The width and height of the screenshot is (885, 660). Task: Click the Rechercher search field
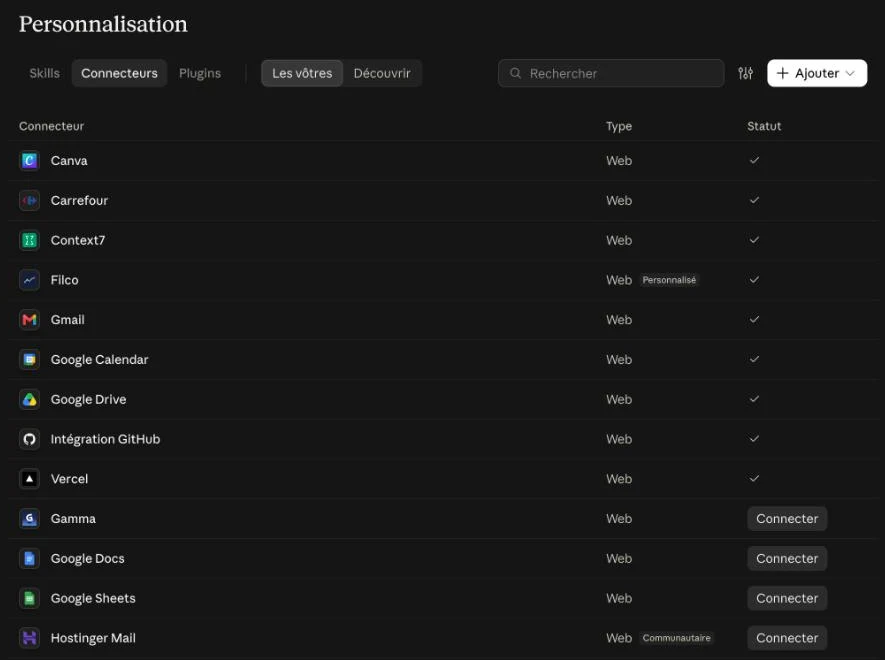click(611, 73)
